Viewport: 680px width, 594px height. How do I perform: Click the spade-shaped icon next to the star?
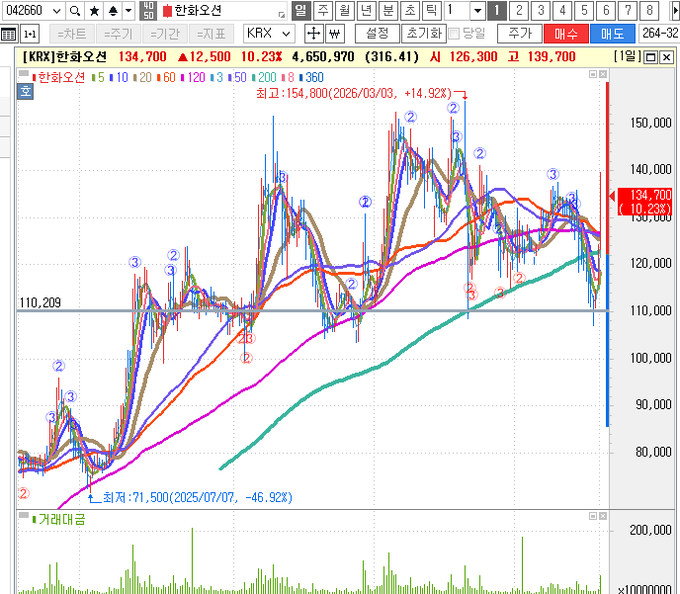click(113, 11)
